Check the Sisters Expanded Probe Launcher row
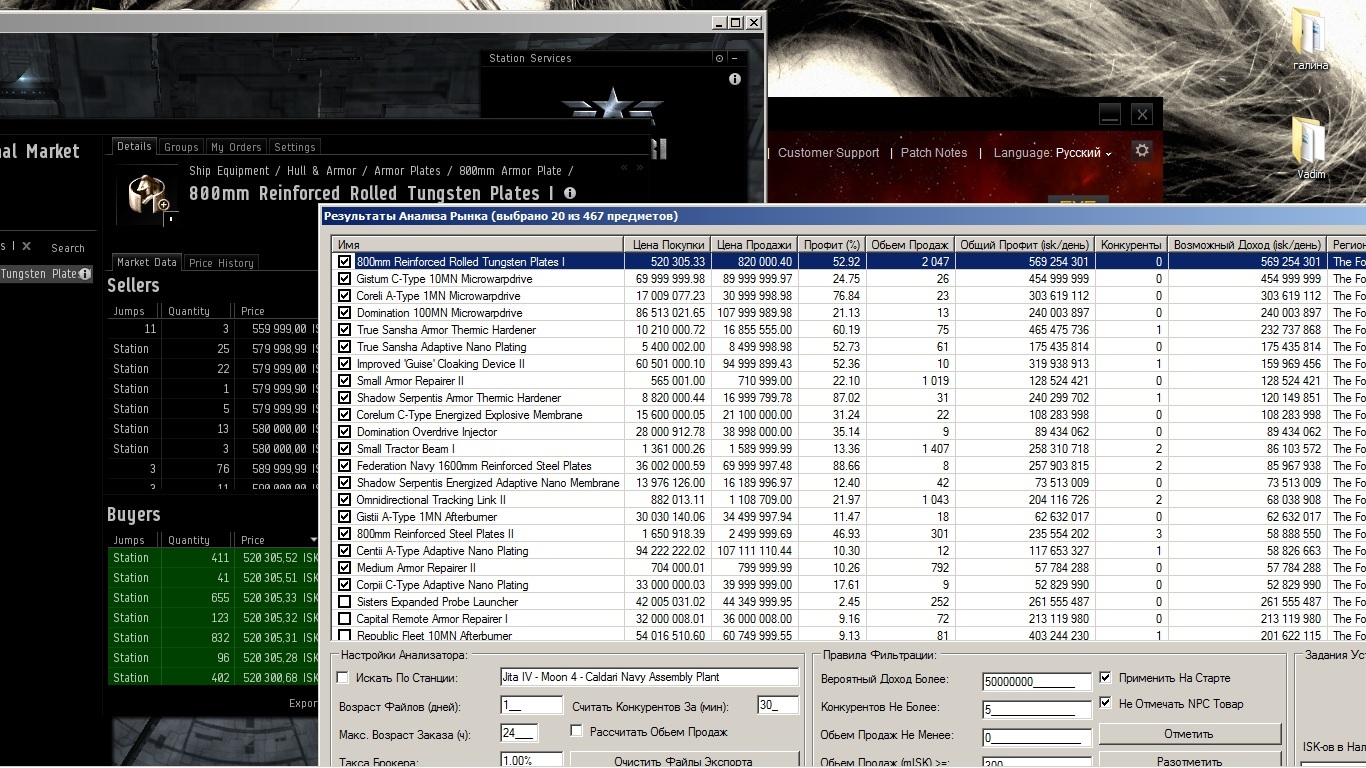This screenshot has height=768, width=1366. (345, 602)
